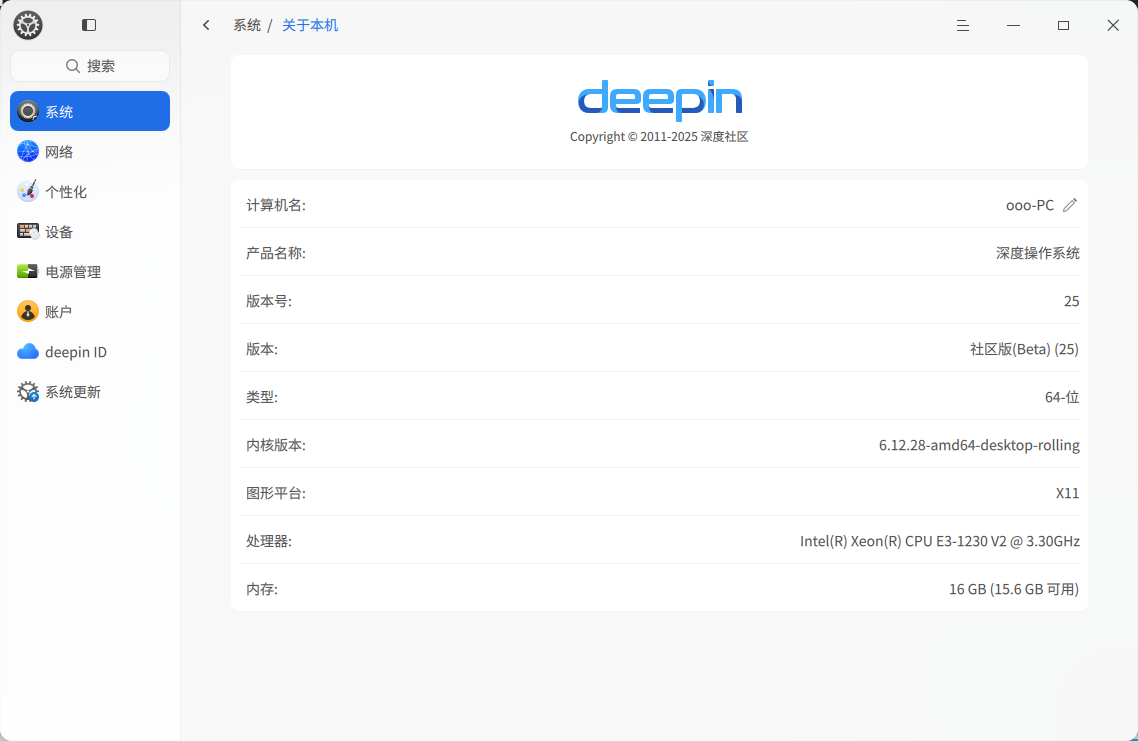Go back using the left arrow
This screenshot has height=741, width=1138.
[206, 25]
